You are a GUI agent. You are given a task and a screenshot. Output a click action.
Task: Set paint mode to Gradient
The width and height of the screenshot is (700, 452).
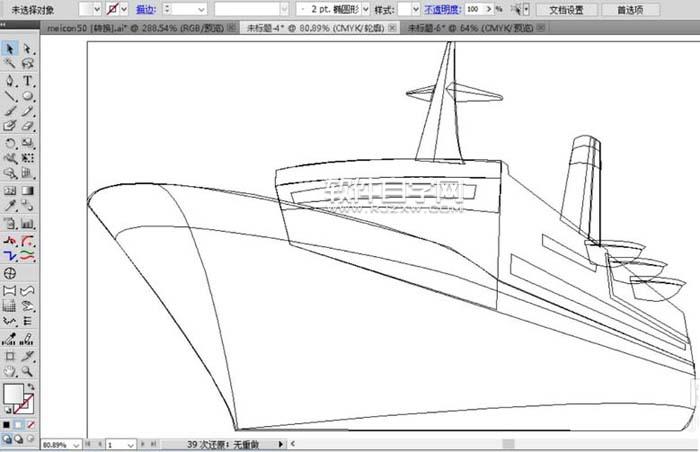click(x=18, y=425)
